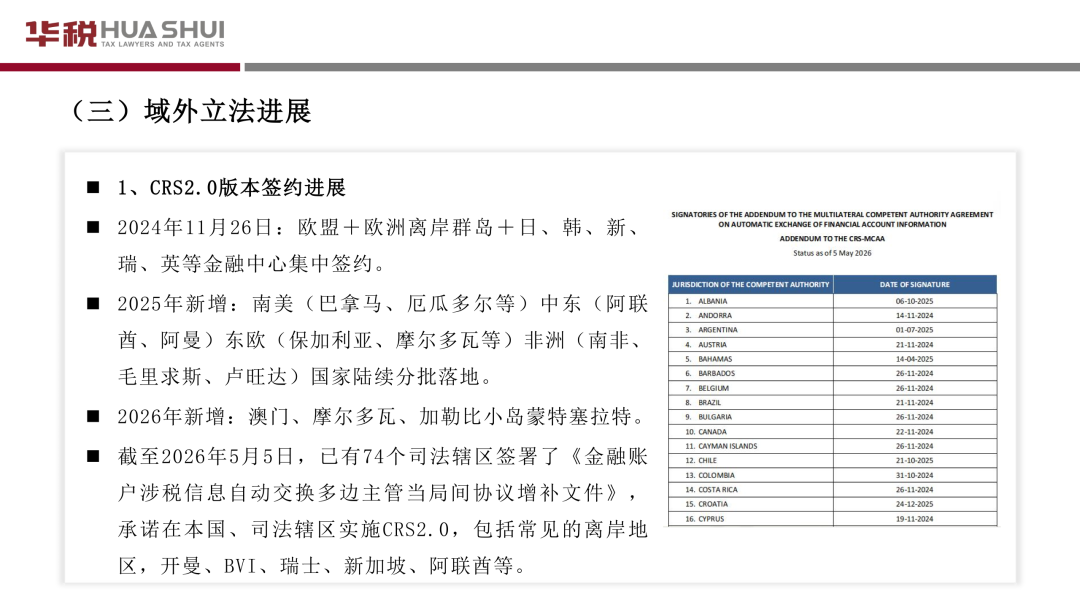
Task: Click the ANDORRA row name cell
Action: (x=751, y=315)
